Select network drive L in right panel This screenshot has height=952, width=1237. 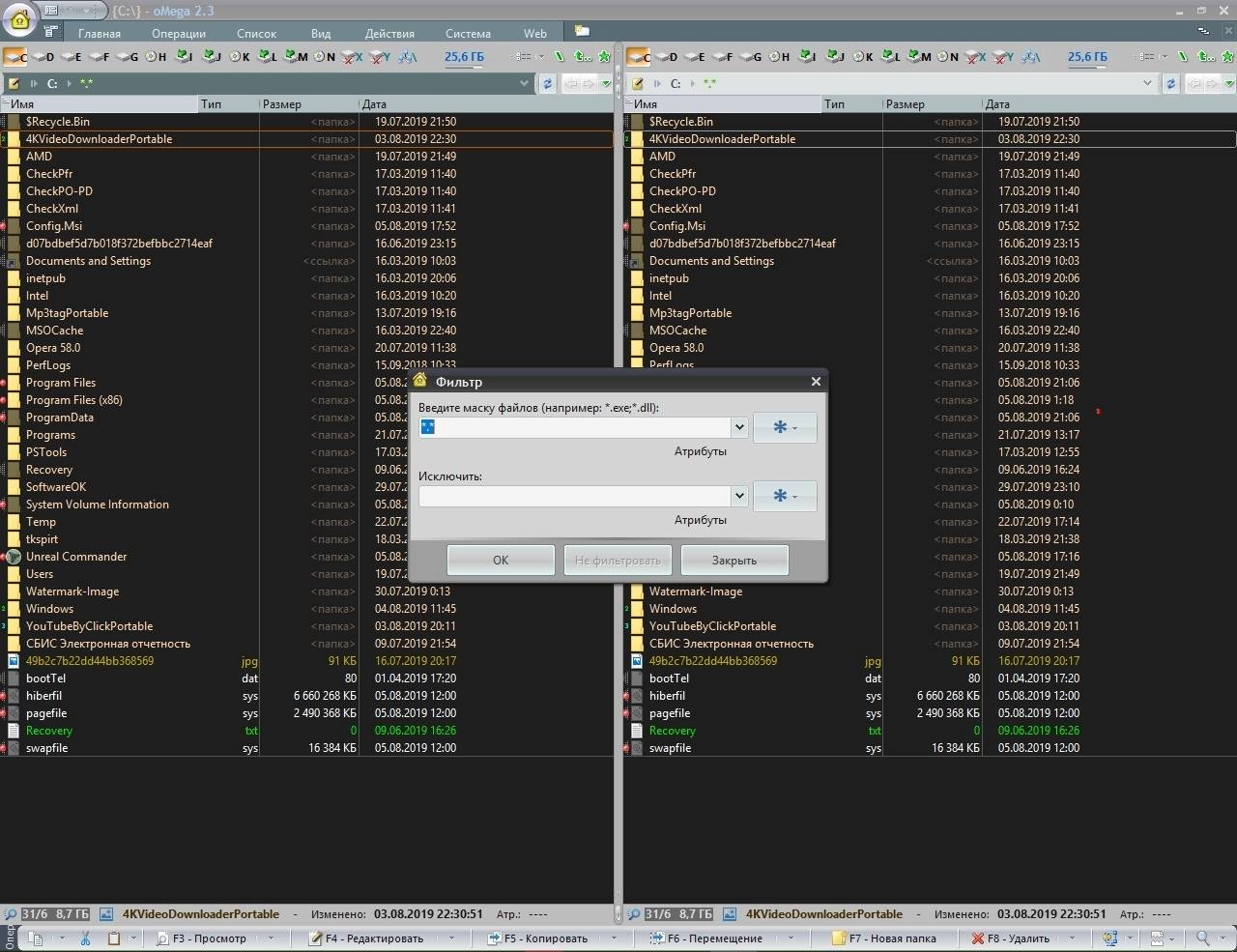[x=891, y=57]
